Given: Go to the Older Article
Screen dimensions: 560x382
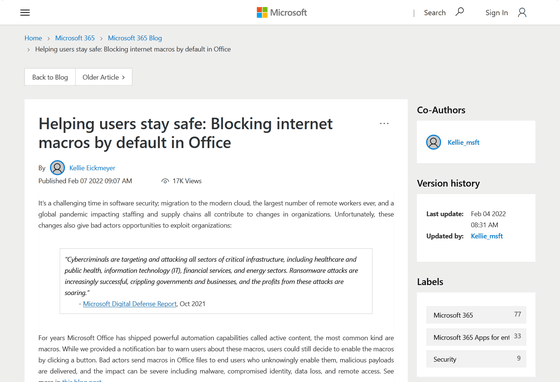Looking at the screenshot, I should 104,77.
